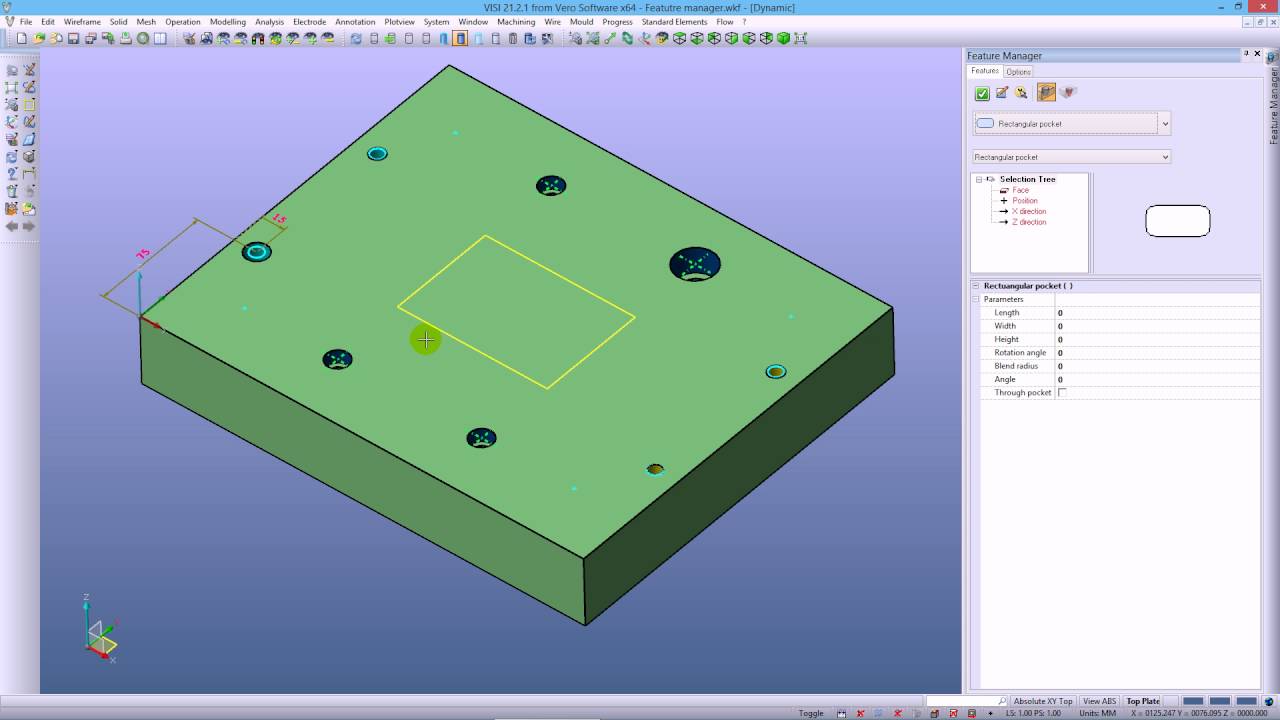Click the Open file folder icon
Viewport: 1280px width, 720px height.
(x=39, y=38)
